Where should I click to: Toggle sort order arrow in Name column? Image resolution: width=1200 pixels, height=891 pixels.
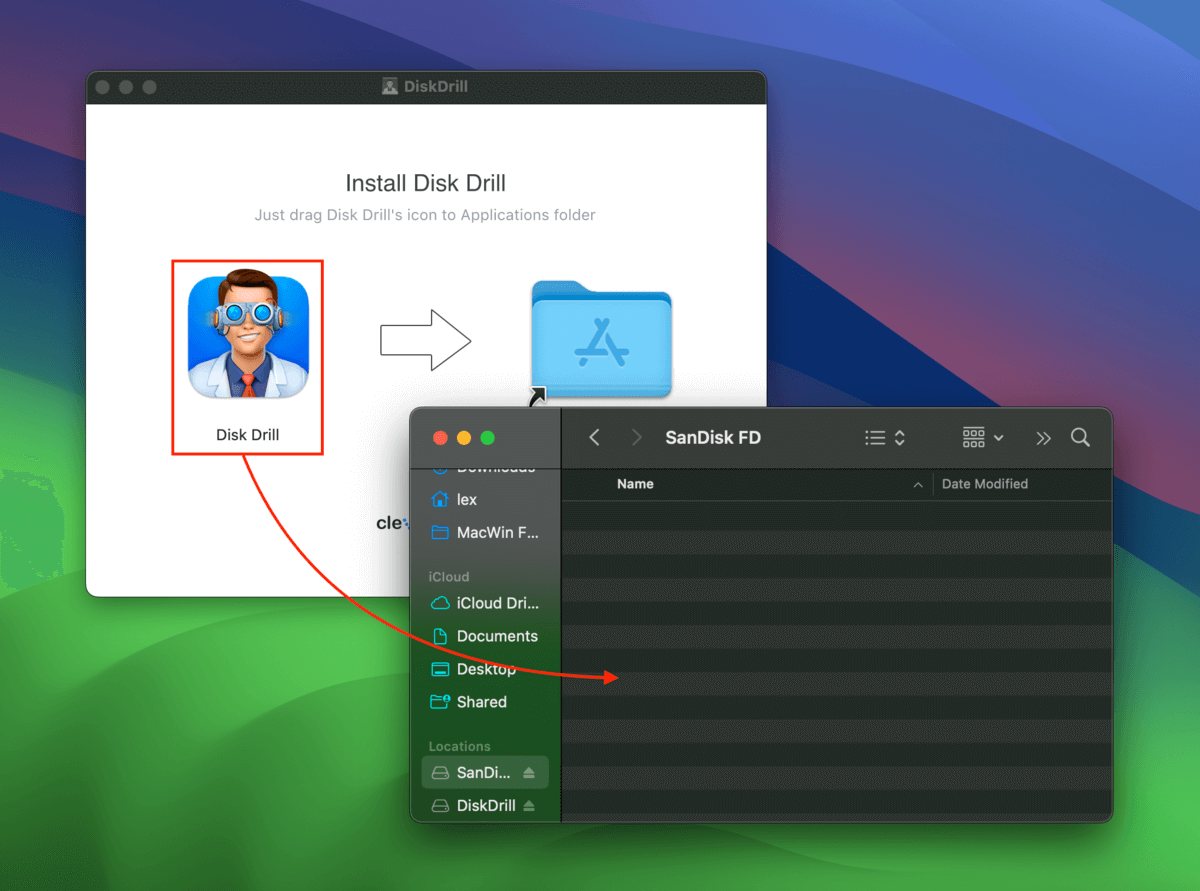(x=918, y=485)
